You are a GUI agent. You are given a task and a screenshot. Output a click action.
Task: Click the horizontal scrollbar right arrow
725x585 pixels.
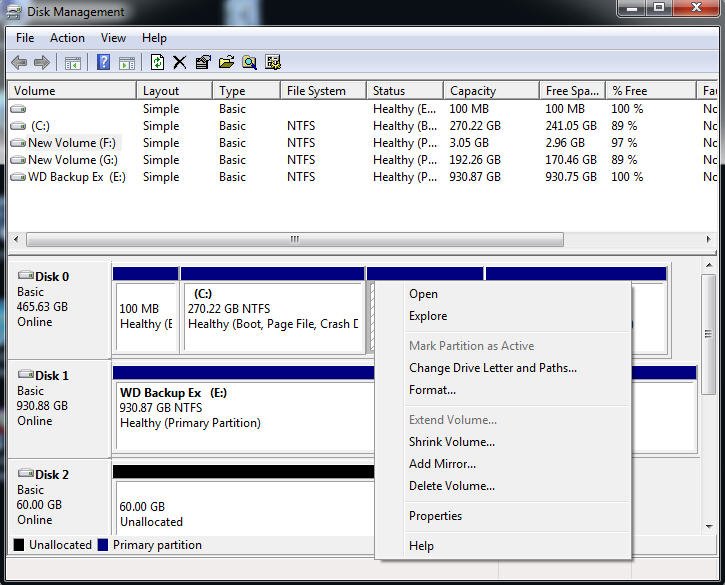(x=708, y=239)
